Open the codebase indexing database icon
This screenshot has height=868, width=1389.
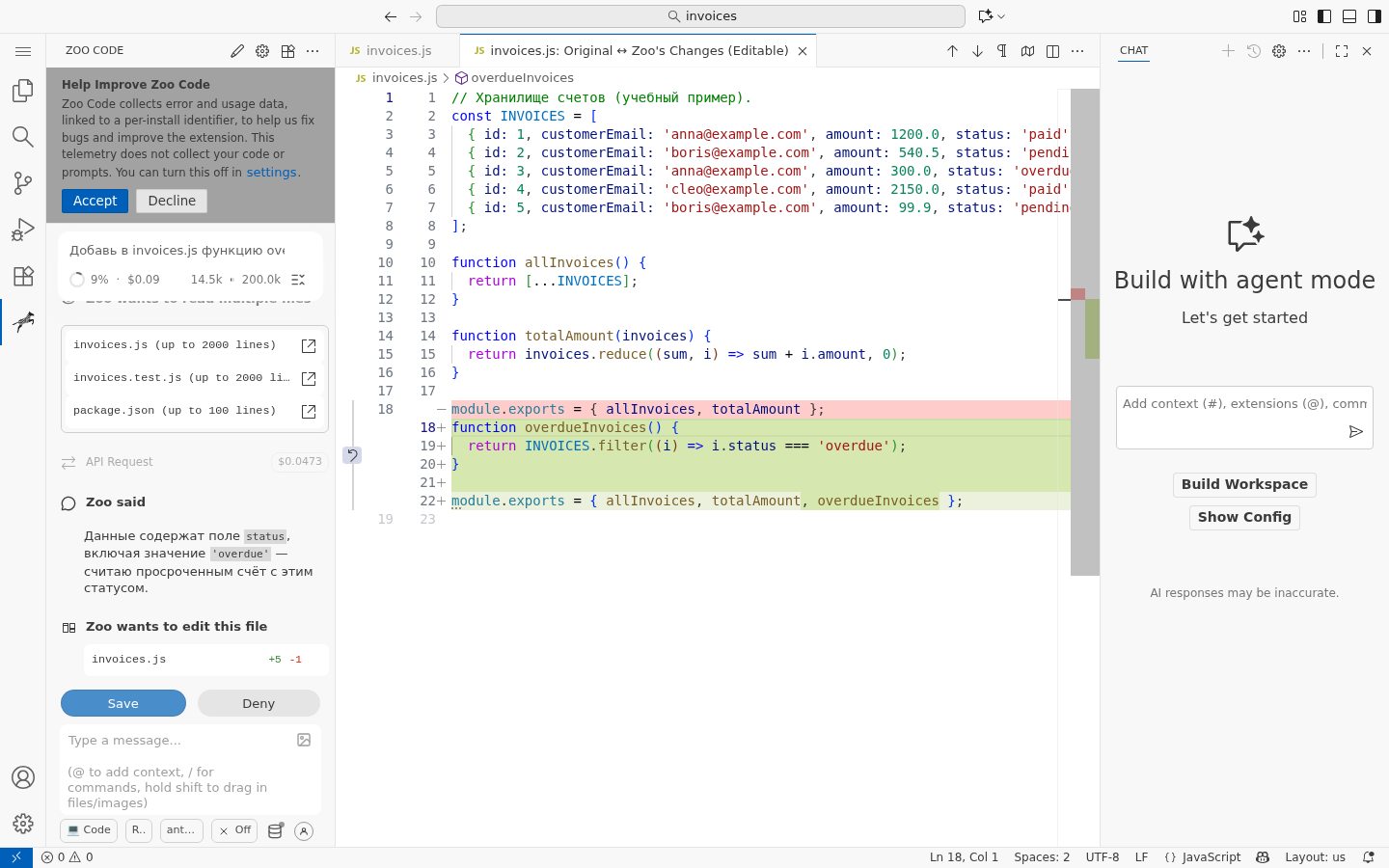pyautogui.click(x=275, y=830)
